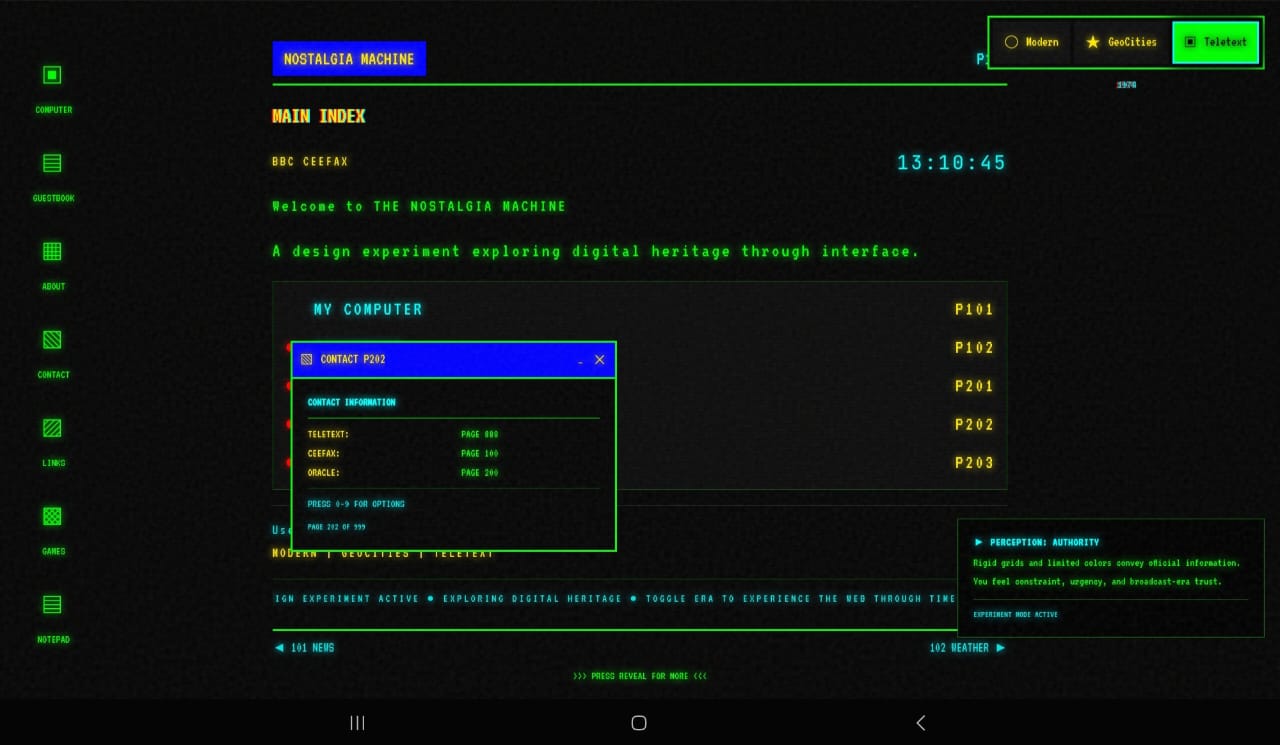Click the 13:10:45 clock display
Image resolution: width=1280 pixels, height=745 pixels.
coord(951,163)
